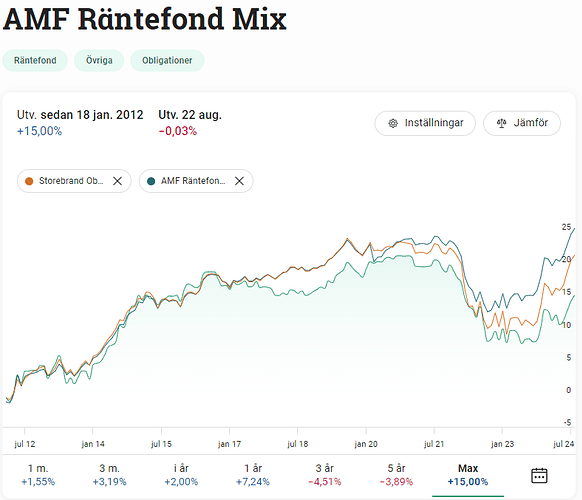
Task: Click 'Utv. 22 aug.' label
Action: pos(190,115)
